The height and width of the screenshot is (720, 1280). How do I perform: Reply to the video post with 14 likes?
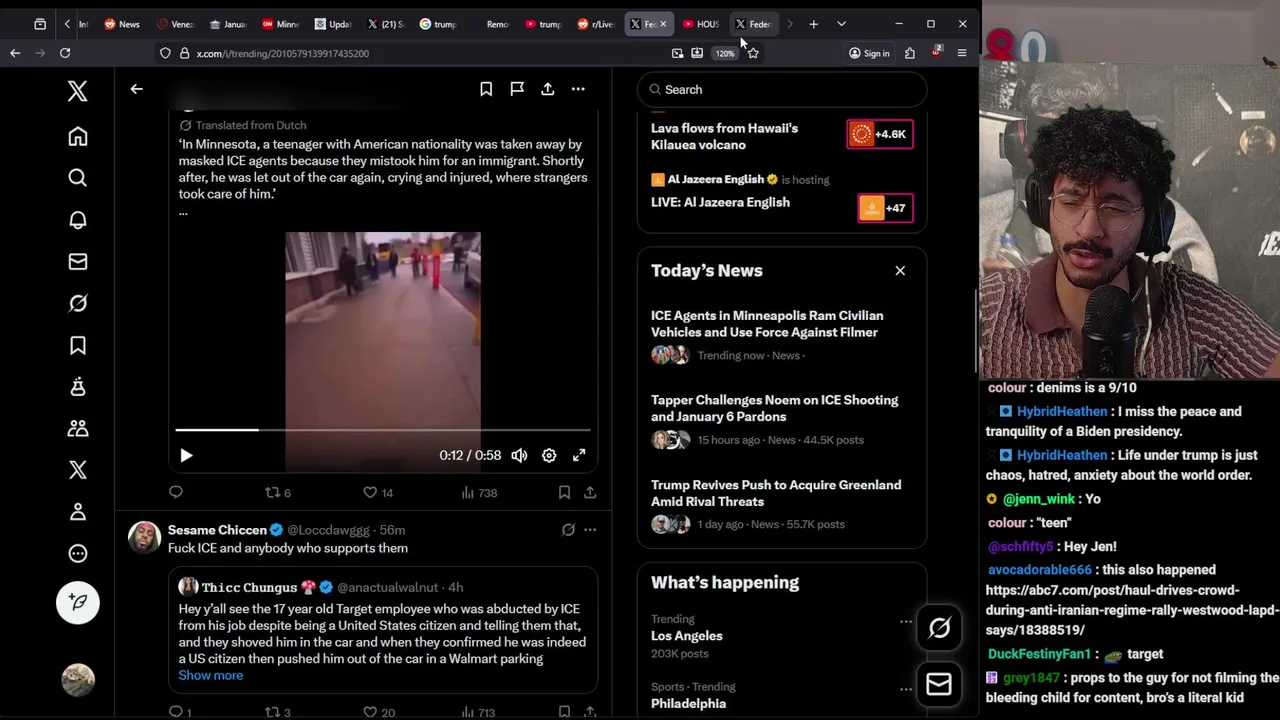tap(176, 492)
